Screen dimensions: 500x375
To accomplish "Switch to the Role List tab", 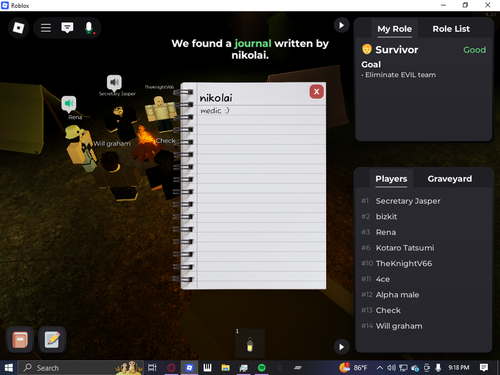I will pyautogui.click(x=451, y=29).
